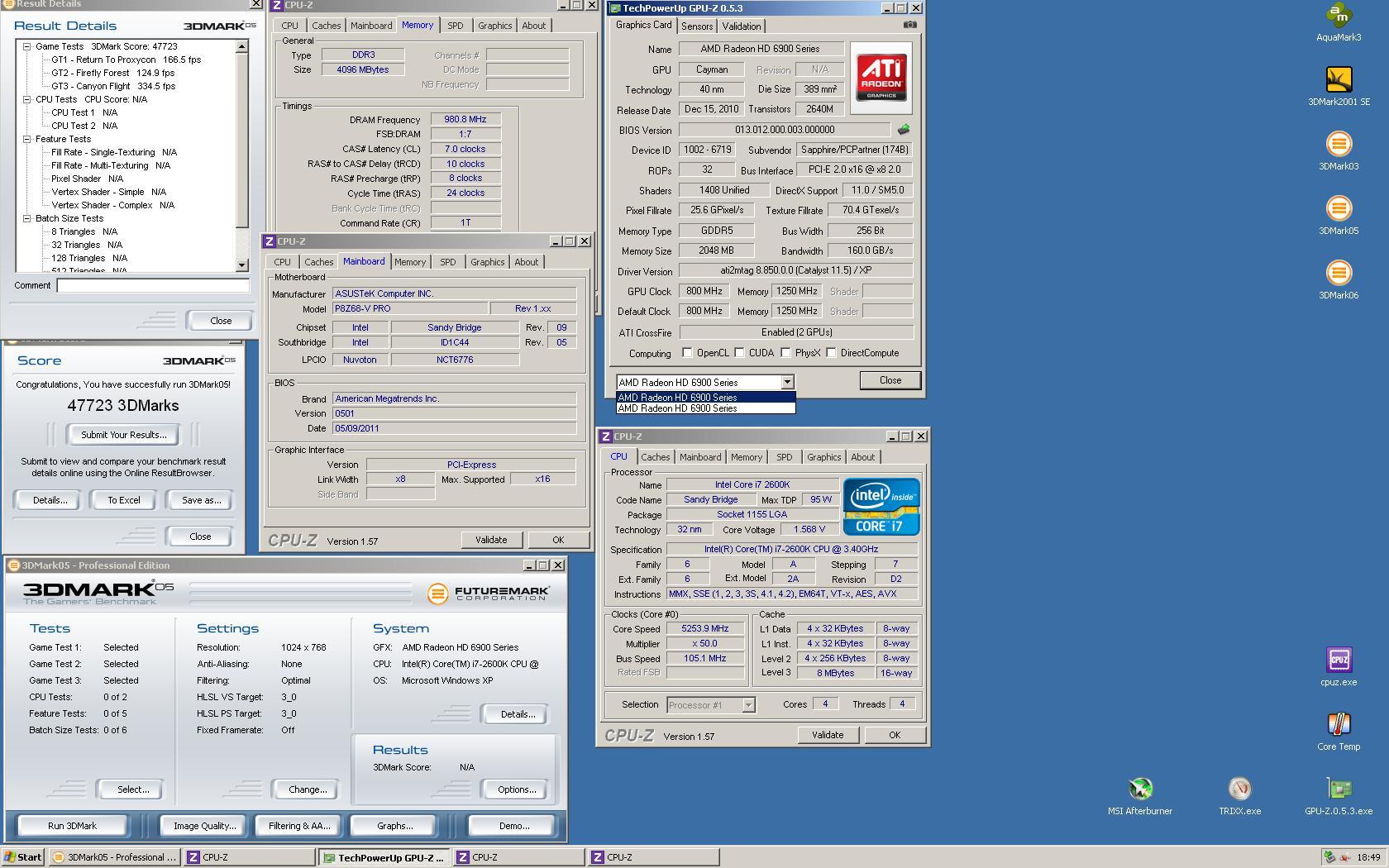Enable the CUDA checkbox in GPU-Z

pos(739,353)
